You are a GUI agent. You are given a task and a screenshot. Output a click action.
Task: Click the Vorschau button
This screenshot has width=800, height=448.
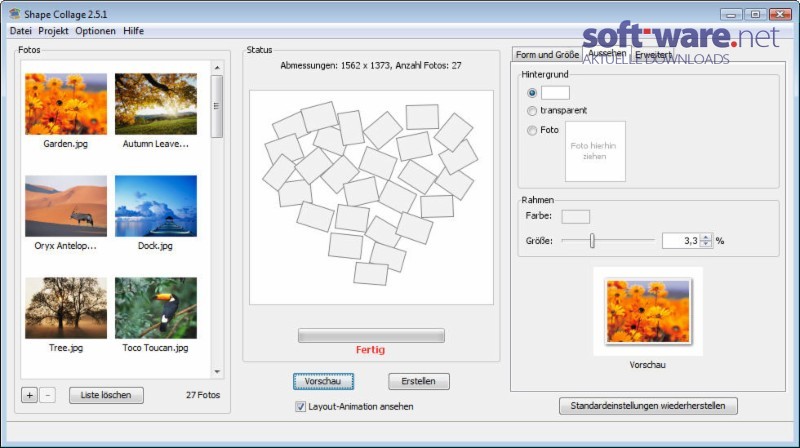click(x=323, y=381)
